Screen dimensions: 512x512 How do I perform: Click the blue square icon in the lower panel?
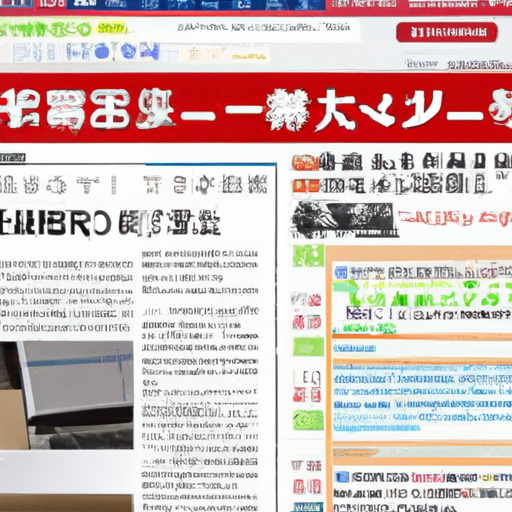tap(342, 477)
